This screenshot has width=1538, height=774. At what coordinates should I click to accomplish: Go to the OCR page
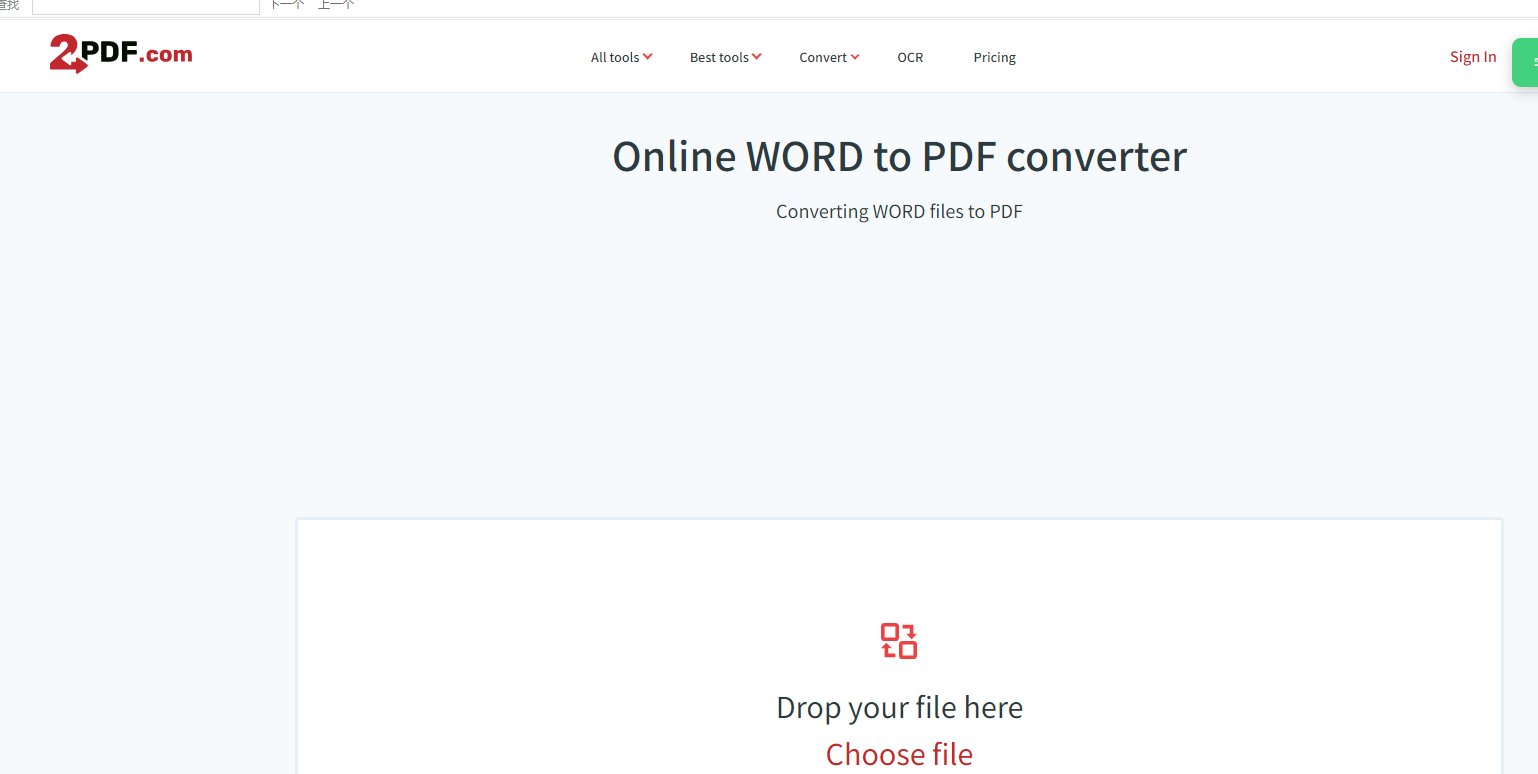910,58
